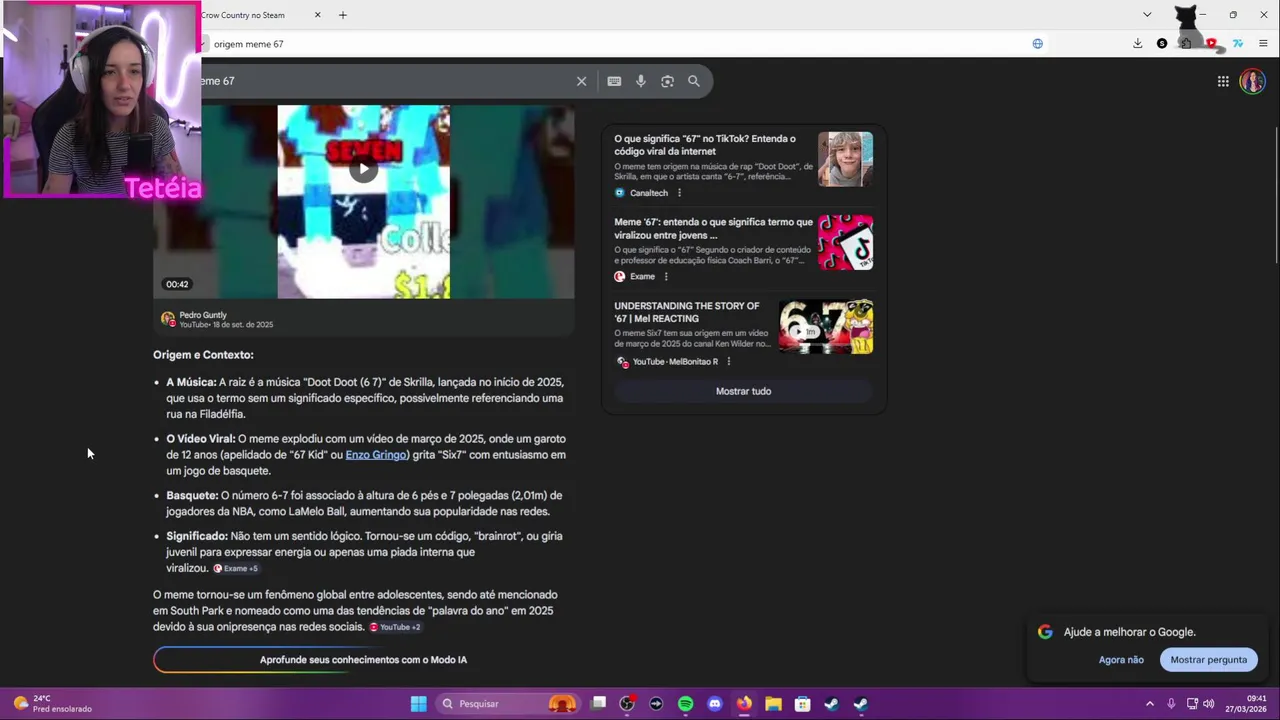Show hidden system tray icons
This screenshot has height=720, width=1280.
point(1149,704)
